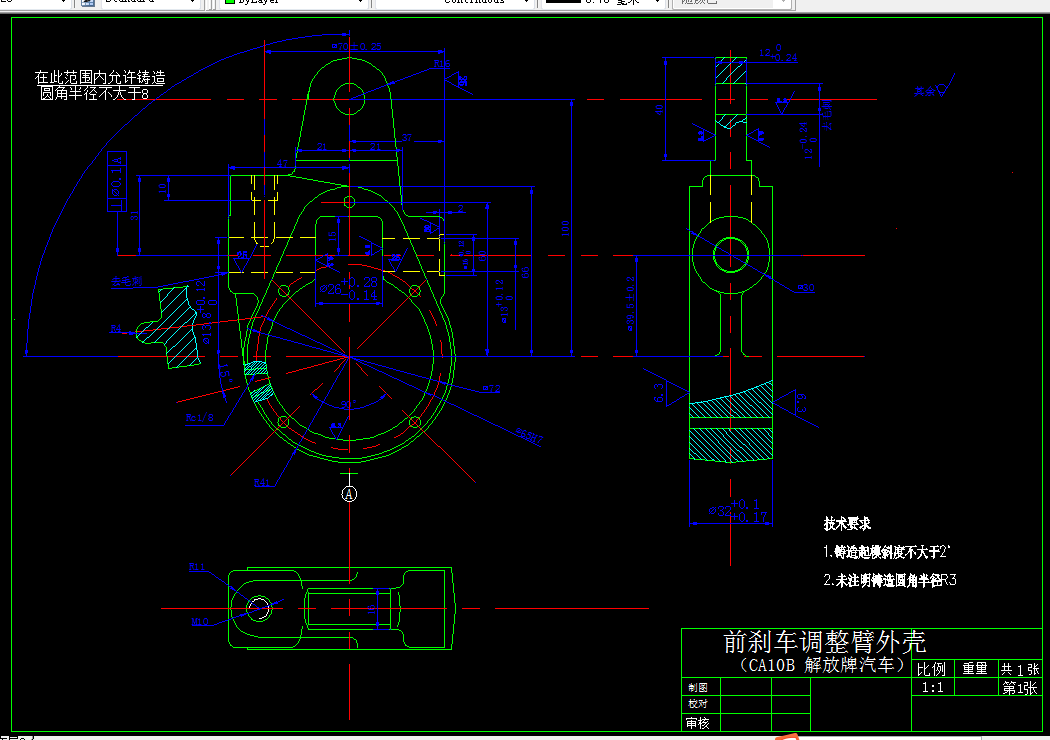The height and width of the screenshot is (740, 1050).
Task: Select the ø65H7 bore label
Action: (529, 435)
